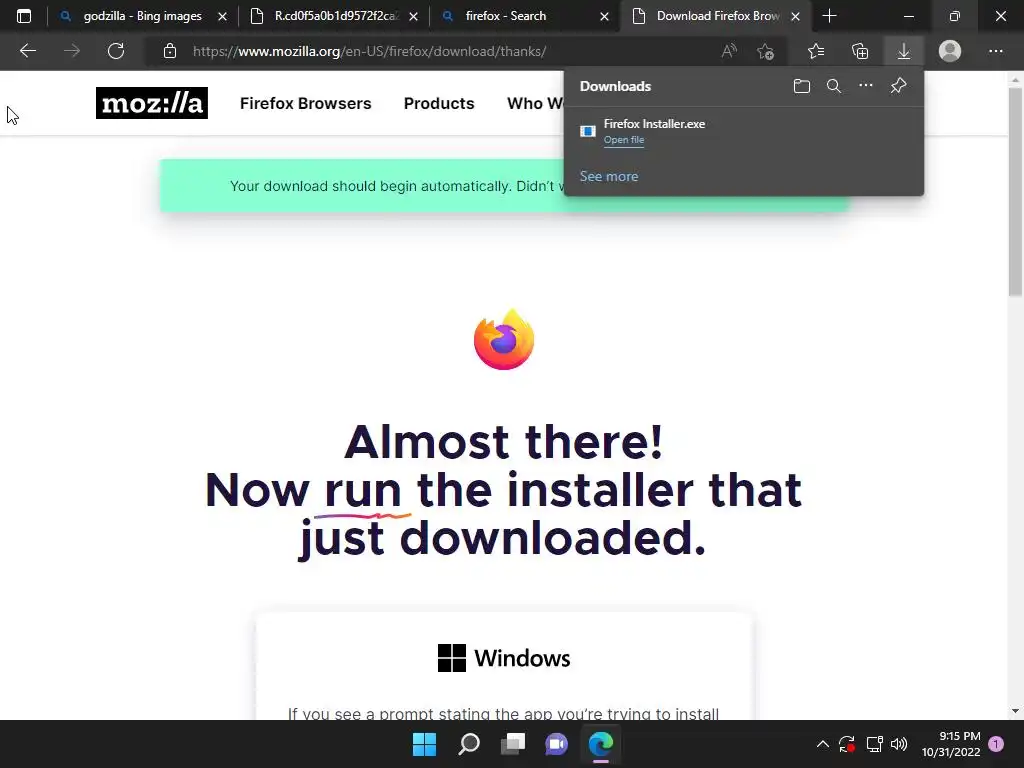Open the Favorites list
This screenshot has width=1024, height=768.
pos(816,51)
